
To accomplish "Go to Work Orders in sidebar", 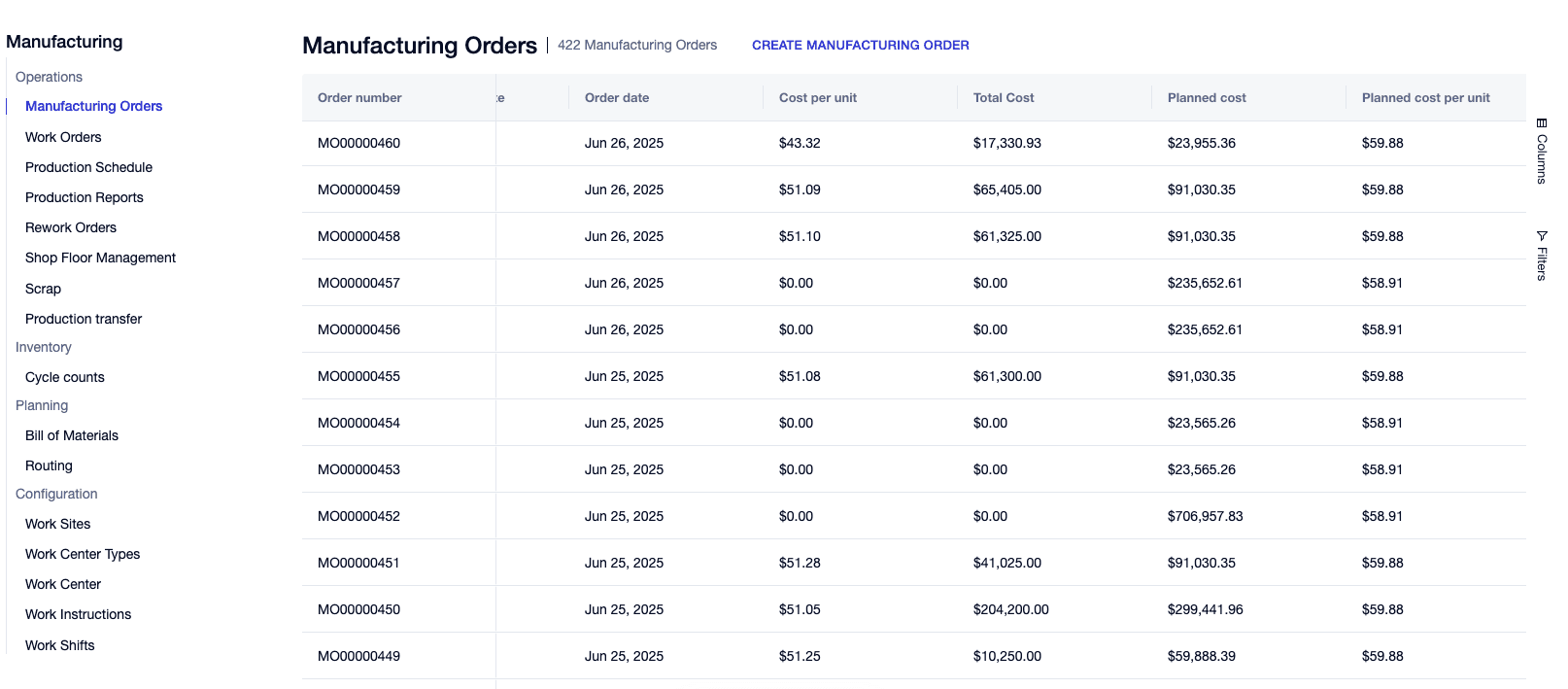I will (x=63, y=137).
